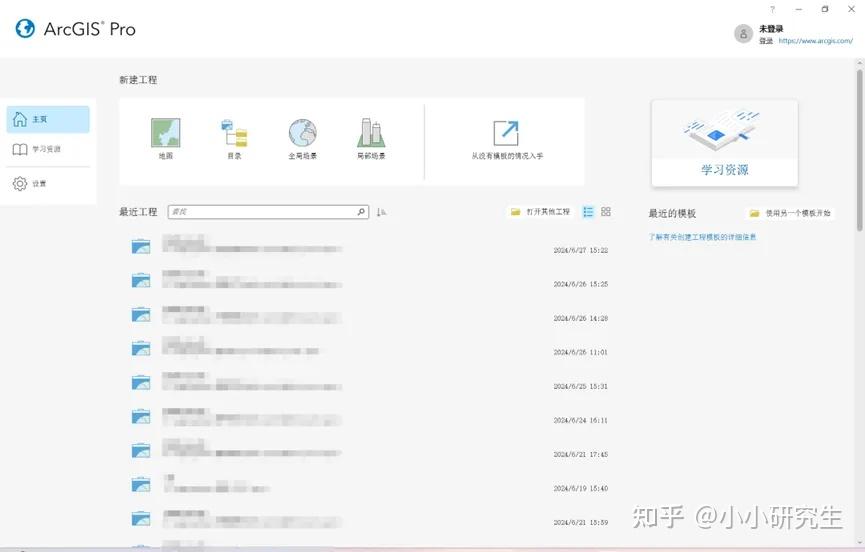Image resolution: width=865 pixels, height=552 pixels.
Task: Create a new Map (地图) project
Action: coord(165,138)
